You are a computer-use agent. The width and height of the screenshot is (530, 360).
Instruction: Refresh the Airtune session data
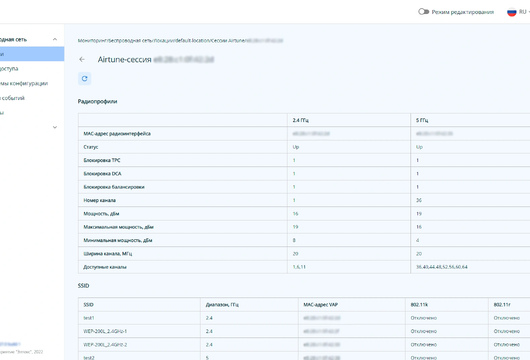[x=85, y=79]
